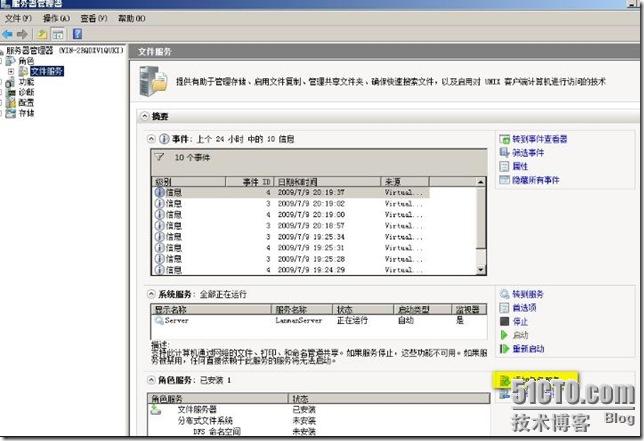Open the 操作(A) menu
The image size is (644, 441).
(x=56, y=18)
